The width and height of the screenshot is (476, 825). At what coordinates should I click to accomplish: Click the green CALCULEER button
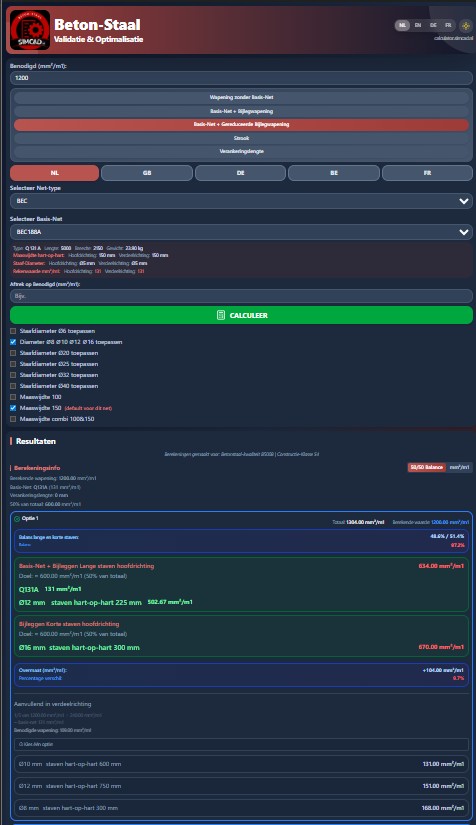[241, 315]
